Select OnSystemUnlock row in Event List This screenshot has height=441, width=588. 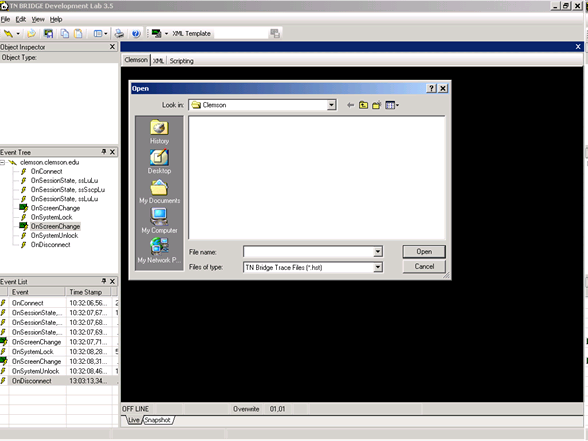[59, 371]
